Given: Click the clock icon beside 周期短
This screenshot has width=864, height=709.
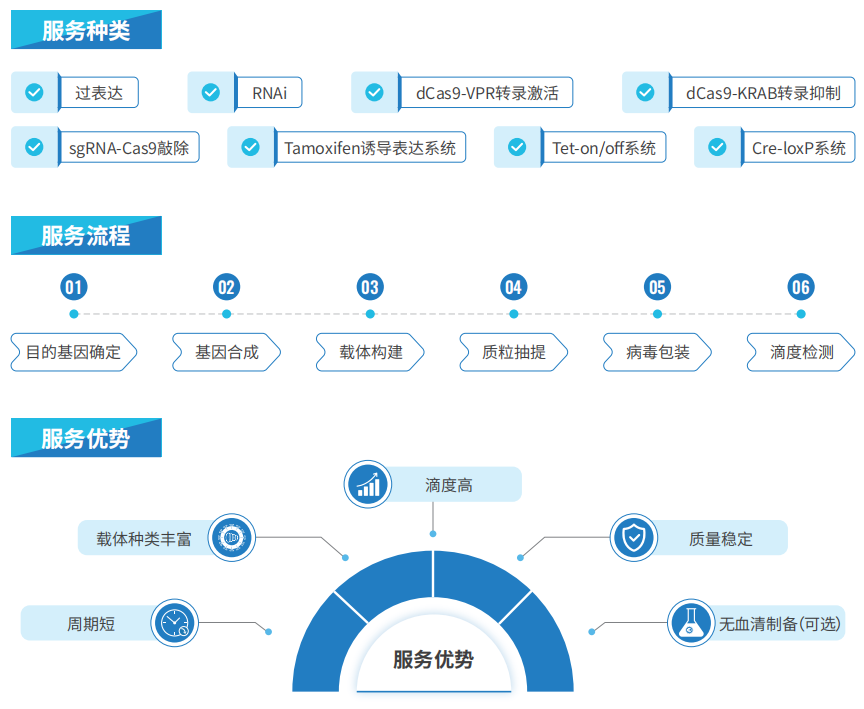Looking at the screenshot, I should point(173,623).
